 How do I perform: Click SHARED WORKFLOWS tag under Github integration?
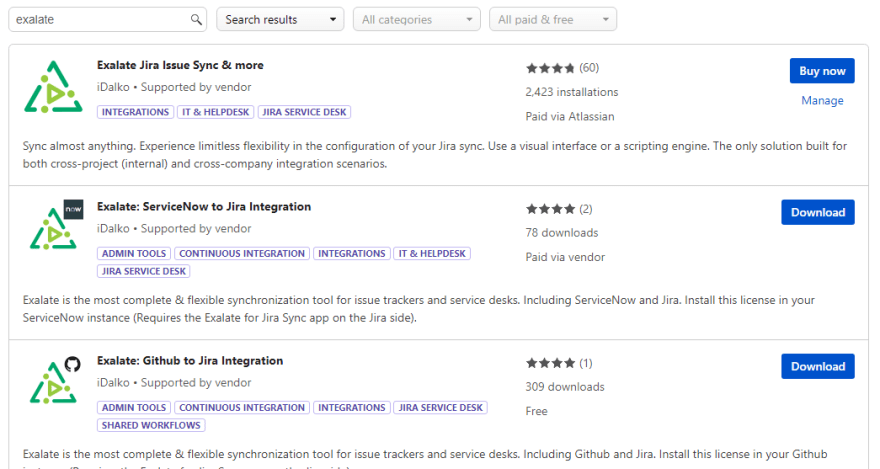(151, 426)
